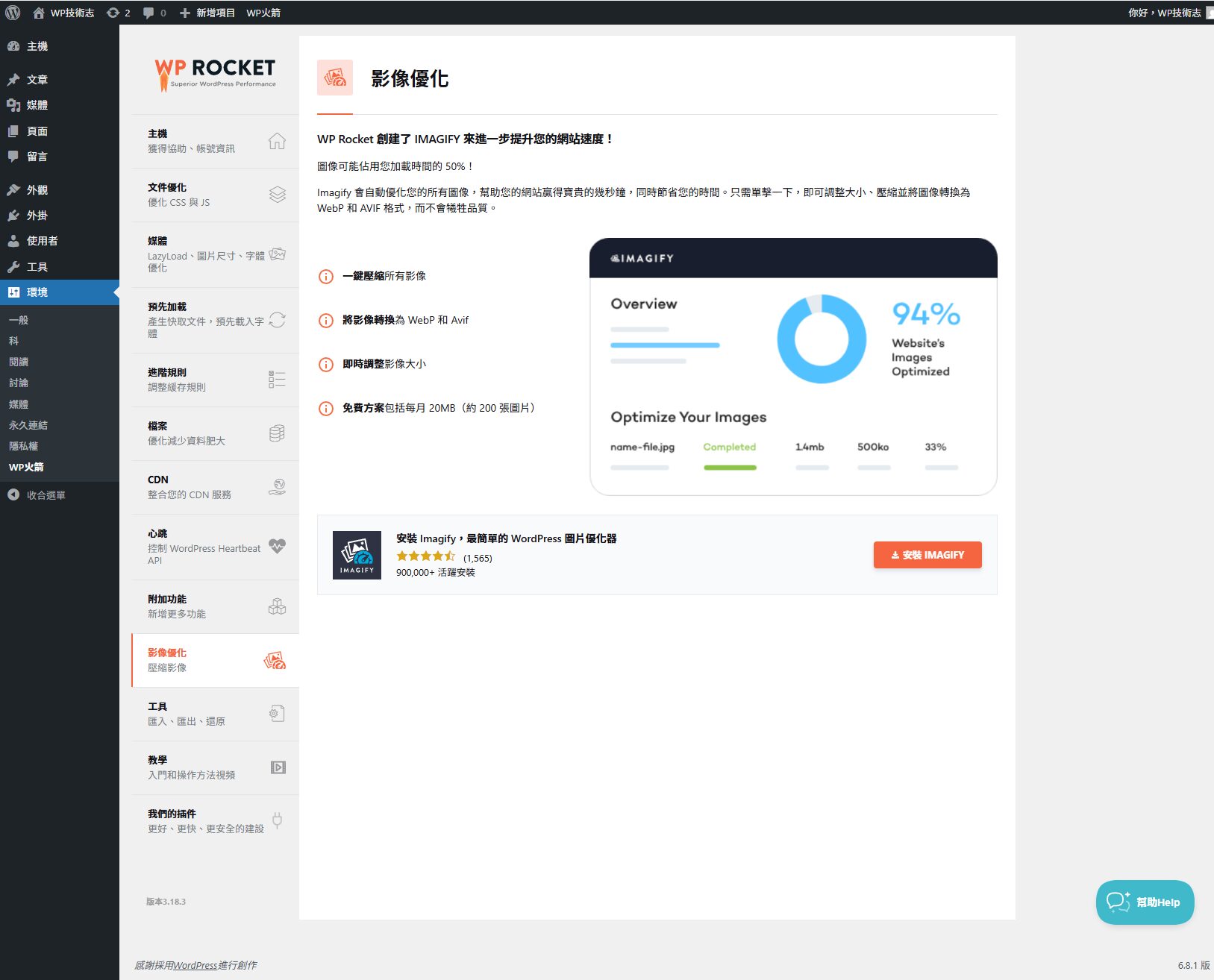Open the updates indicator showing 2
The height and width of the screenshot is (980, 1214).
pyautogui.click(x=119, y=13)
